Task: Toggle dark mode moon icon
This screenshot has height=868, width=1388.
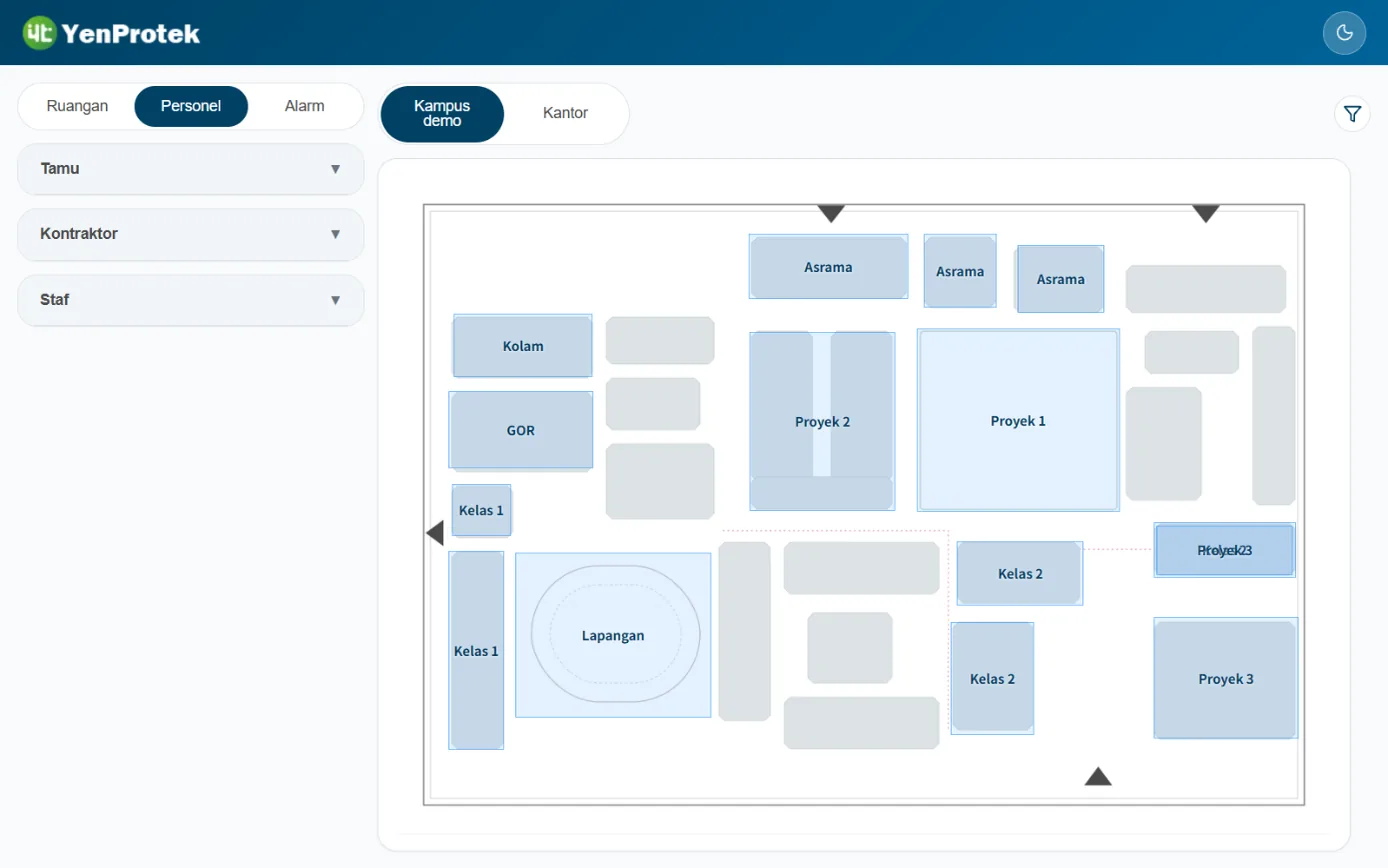Action: (x=1344, y=33)
